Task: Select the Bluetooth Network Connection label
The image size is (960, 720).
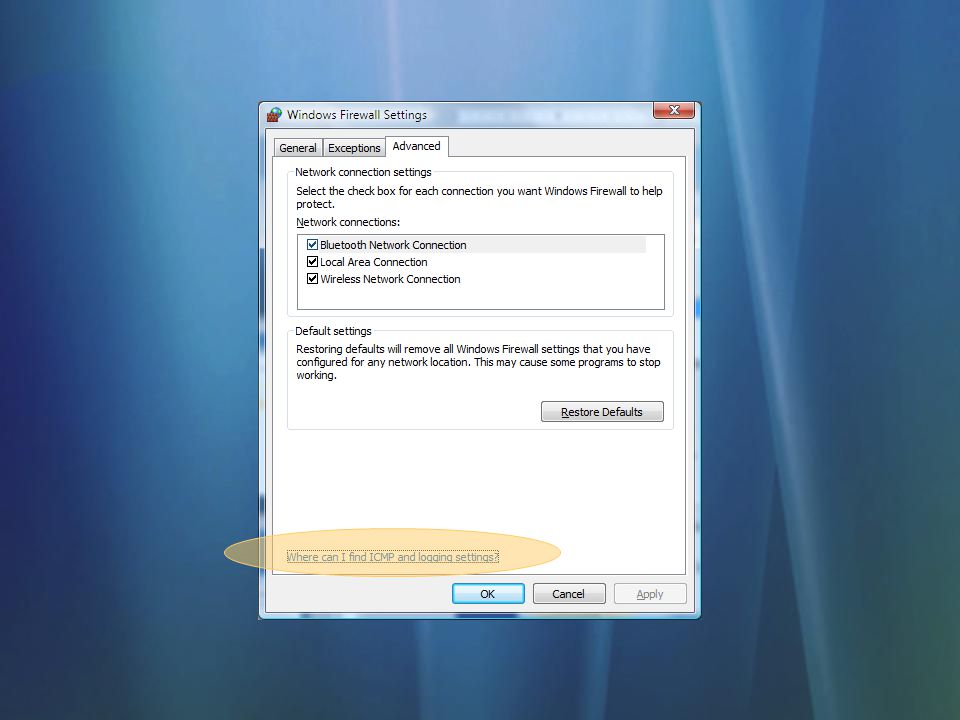Action: coord(393,245)
